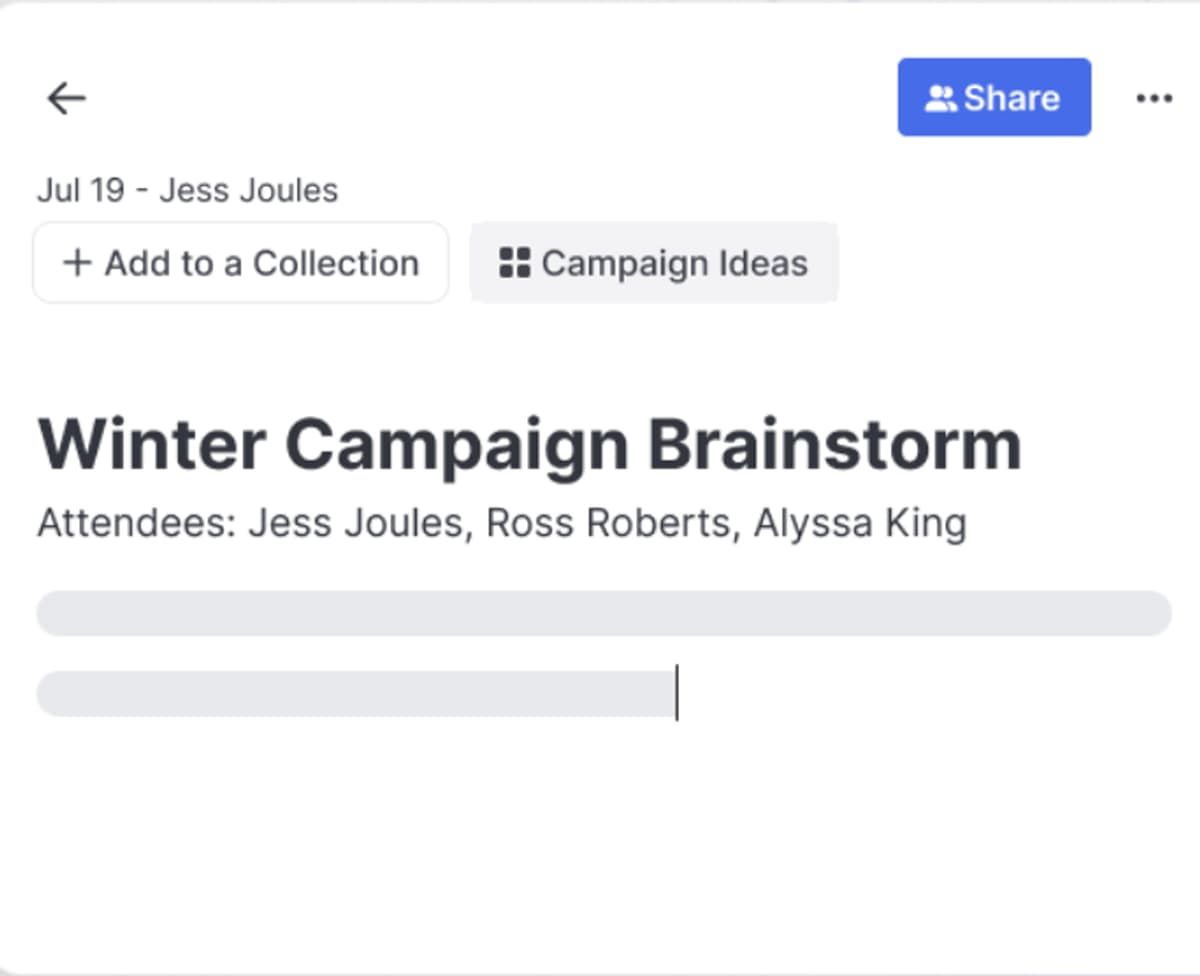Click the second shorter gray placeholder line
The image size is (1200, 976).
click(355, 693)
